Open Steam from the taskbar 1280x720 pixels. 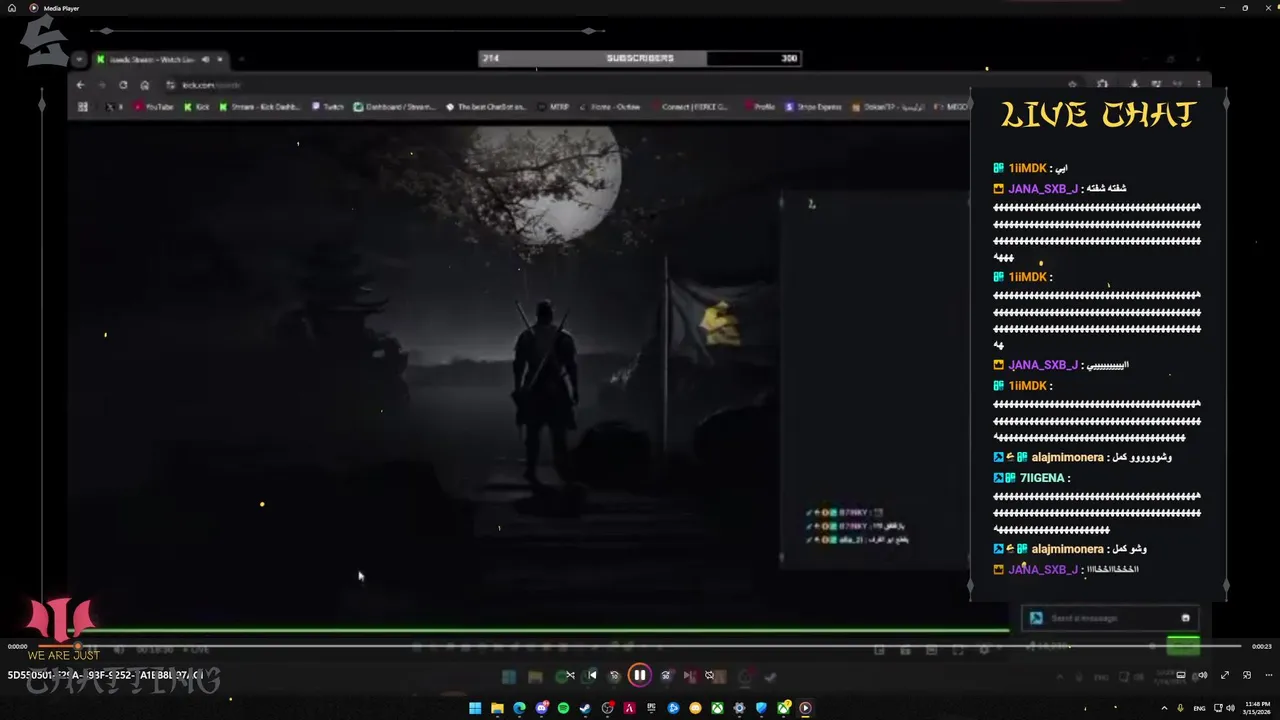point(585,708)
